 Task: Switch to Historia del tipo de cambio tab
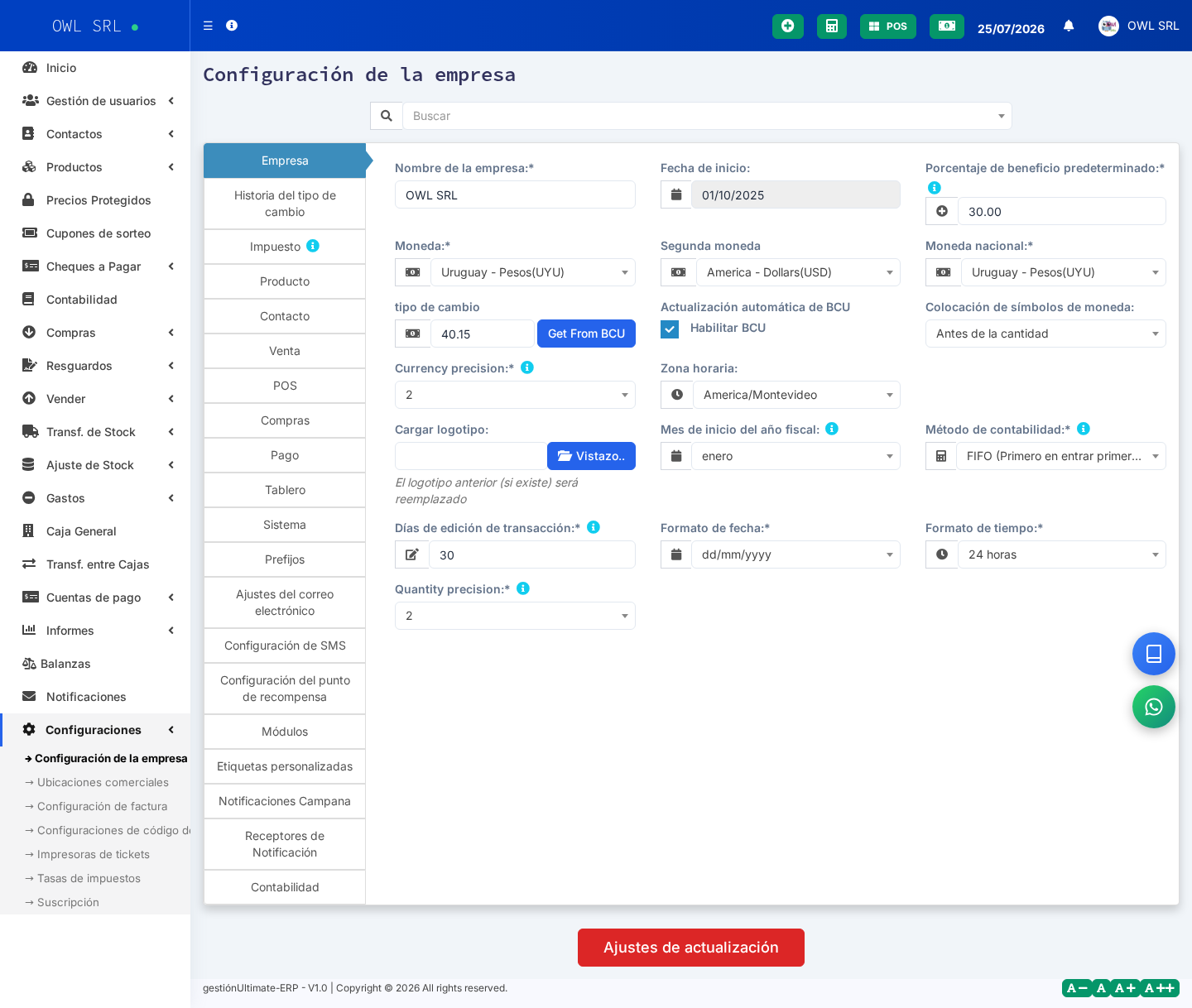pyautogui.click(x=285, y=204)
